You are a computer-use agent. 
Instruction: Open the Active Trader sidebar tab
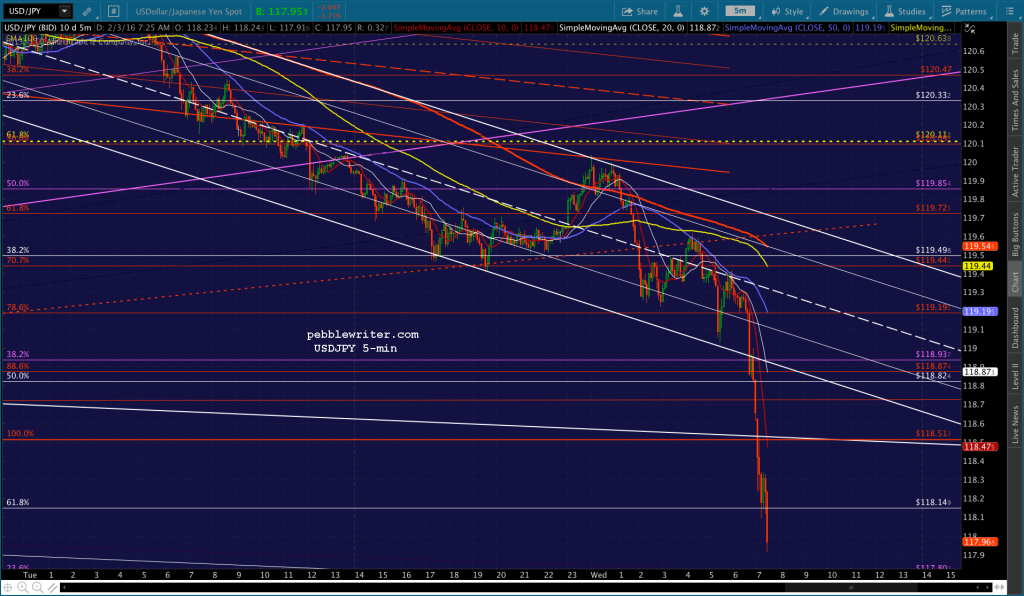click(x=1015, y=171)
